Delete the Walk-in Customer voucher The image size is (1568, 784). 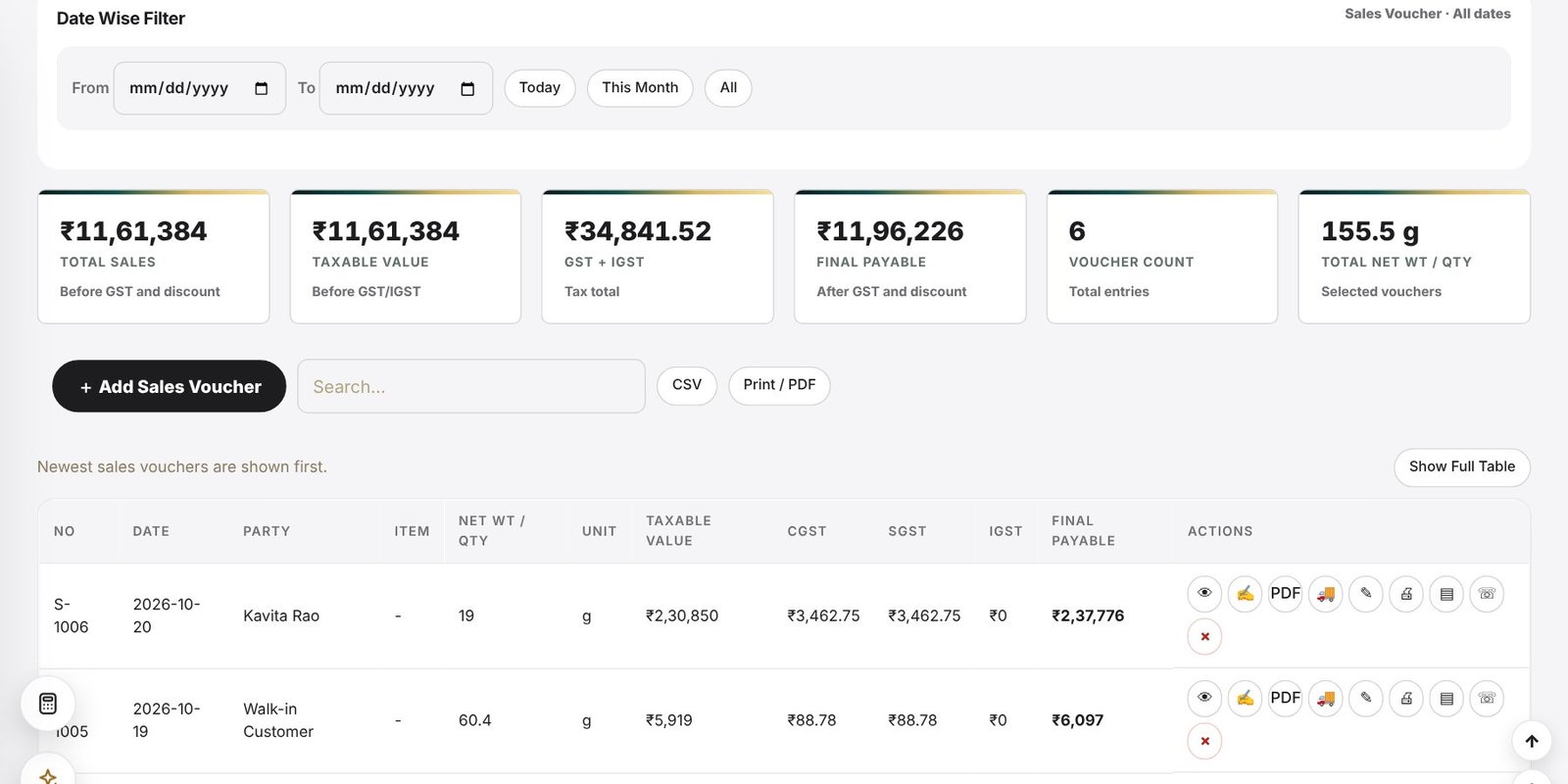pyautogui.click(x=1204, y=742)
